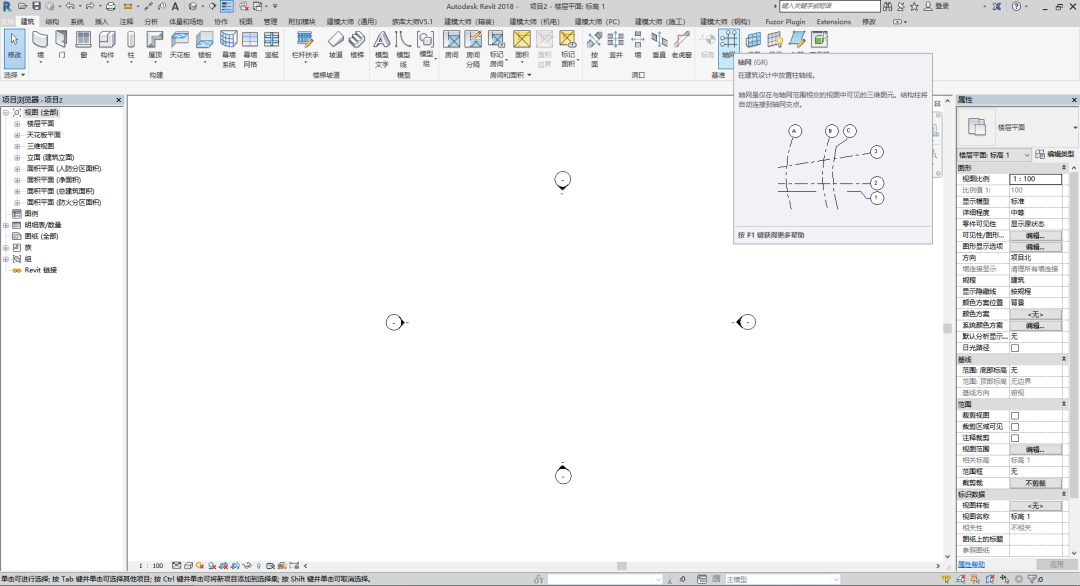Image resolution: width=1080 pixels, height=586 pixels.
Task: Select the 坡道 (Ramp) tool
Action: (x=335, y=45)
